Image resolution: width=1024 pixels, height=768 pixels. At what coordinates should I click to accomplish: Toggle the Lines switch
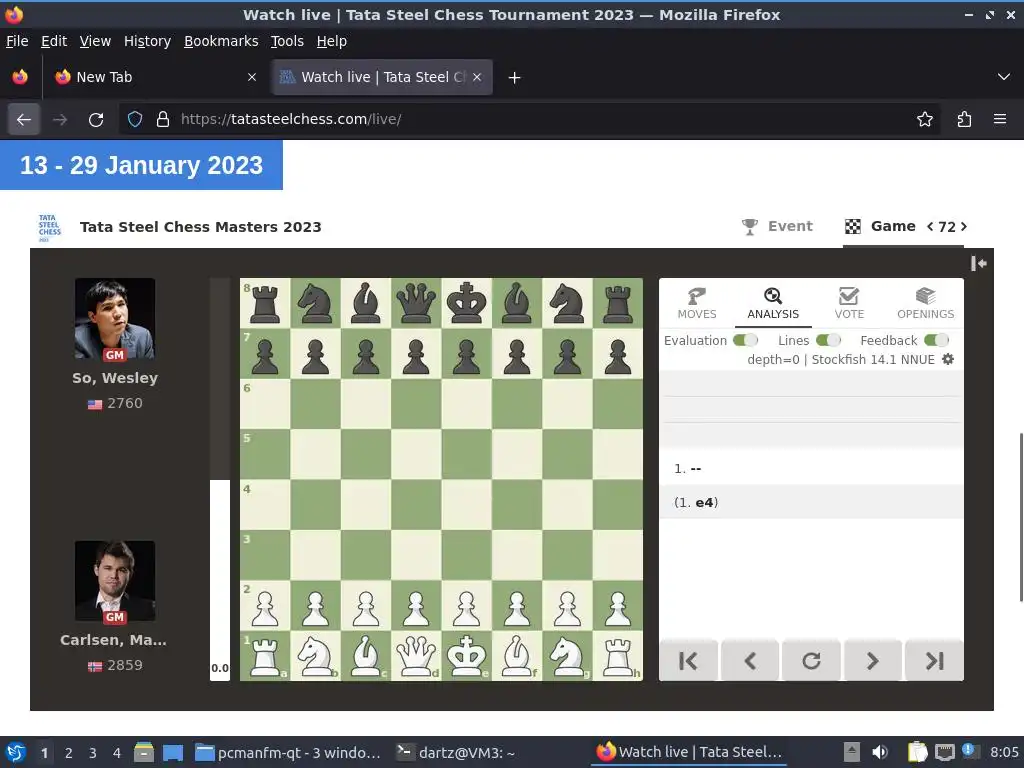point(828,340)
